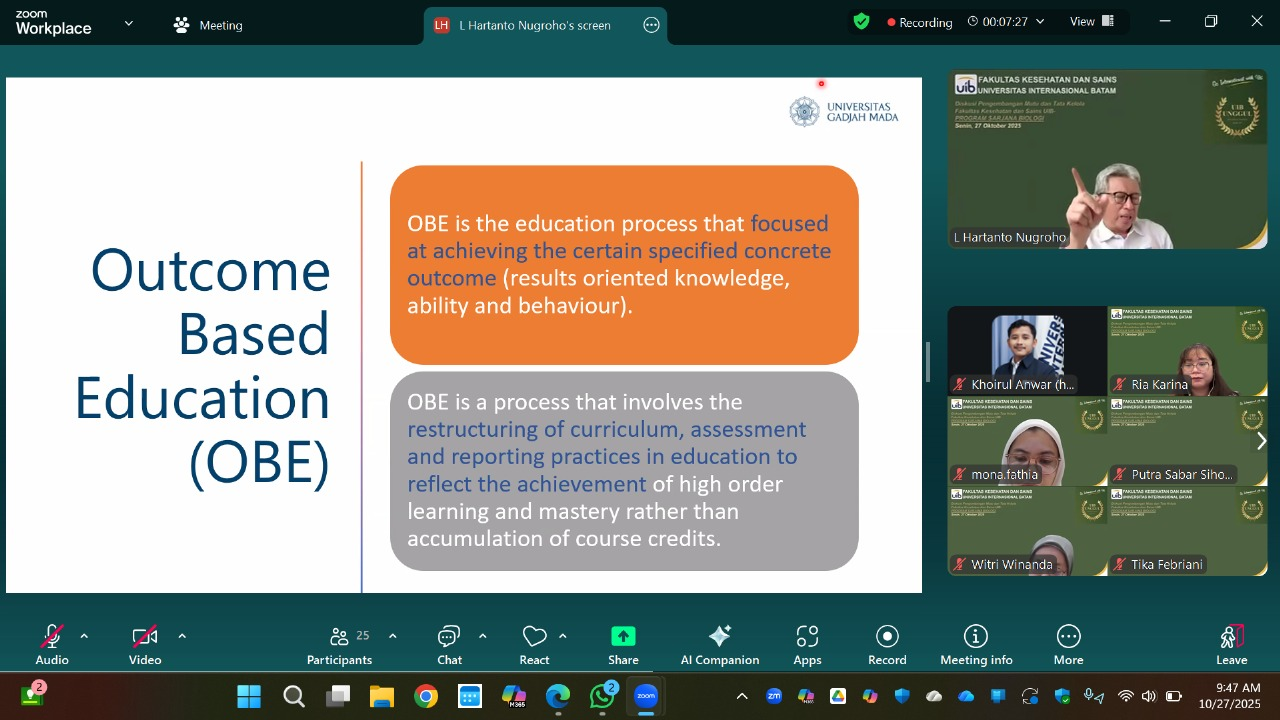Show next page of participant videos
1280x720 pixels.
click(1261, 441)
